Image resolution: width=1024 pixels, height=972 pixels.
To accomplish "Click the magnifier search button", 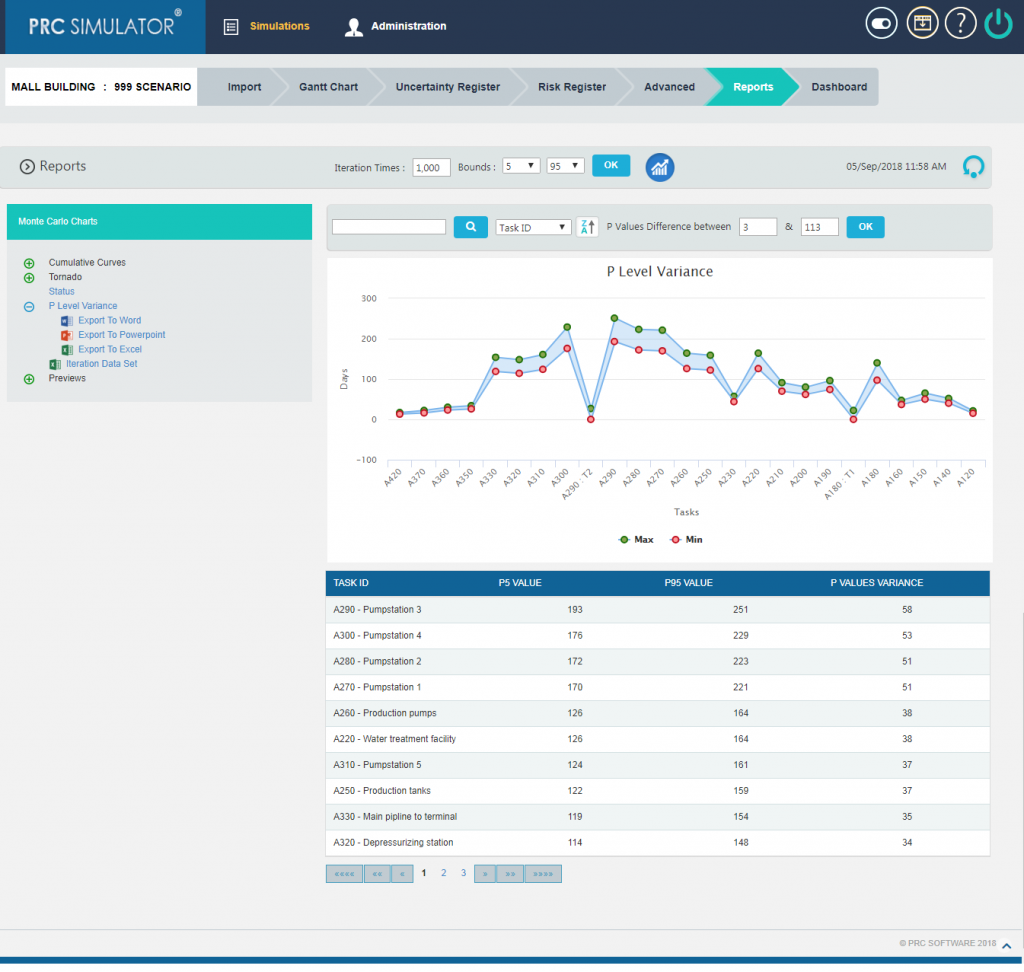I will click(x=470, y=227).
